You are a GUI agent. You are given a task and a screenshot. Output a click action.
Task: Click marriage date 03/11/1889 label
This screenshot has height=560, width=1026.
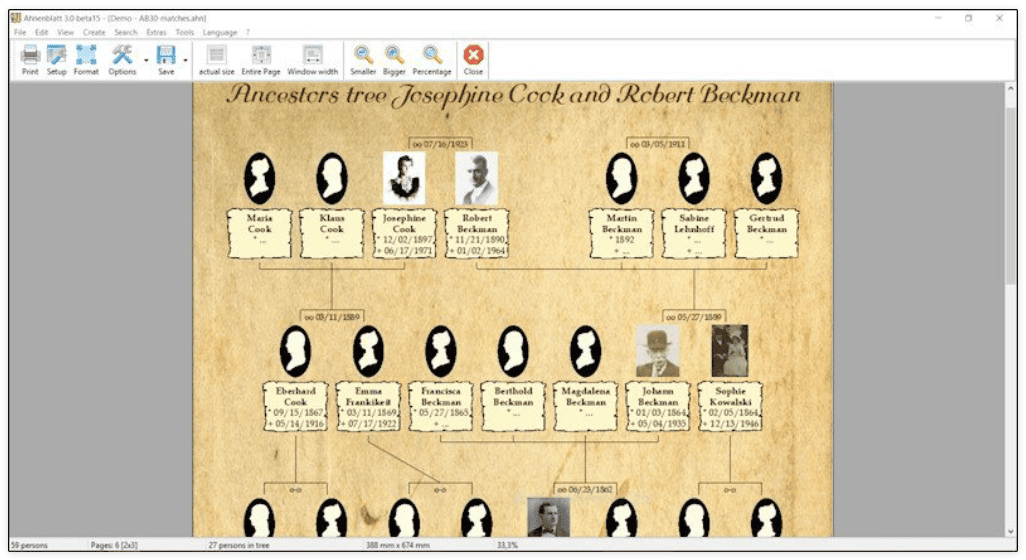332,317
